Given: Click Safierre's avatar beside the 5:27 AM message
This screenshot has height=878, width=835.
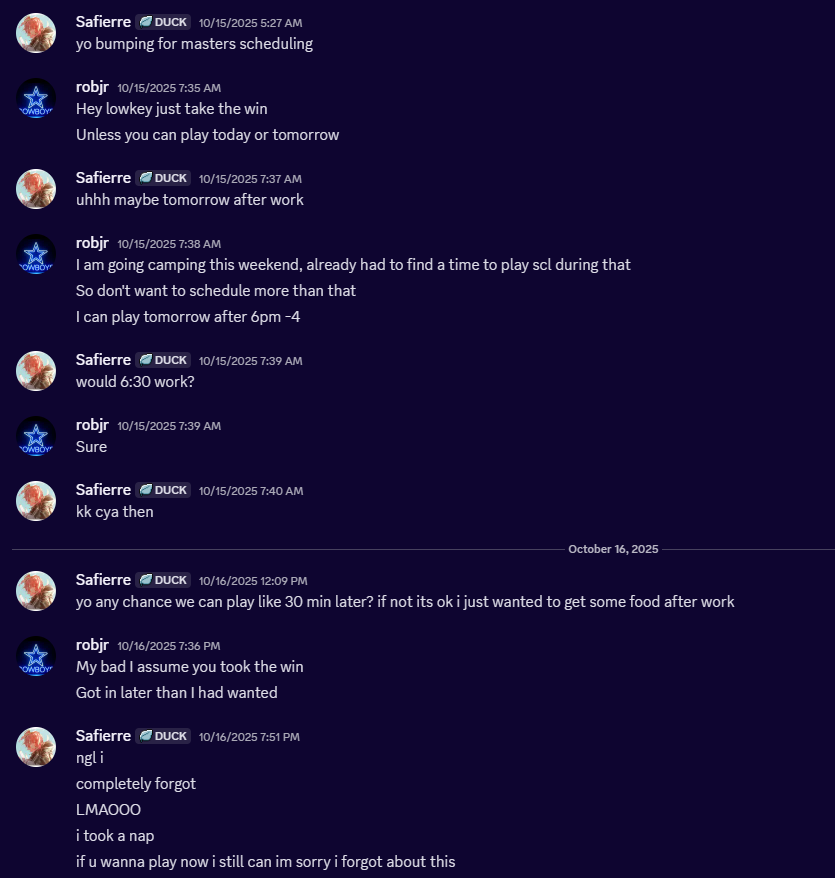Looking at the screenshot, I should click(x=36, y=33).
